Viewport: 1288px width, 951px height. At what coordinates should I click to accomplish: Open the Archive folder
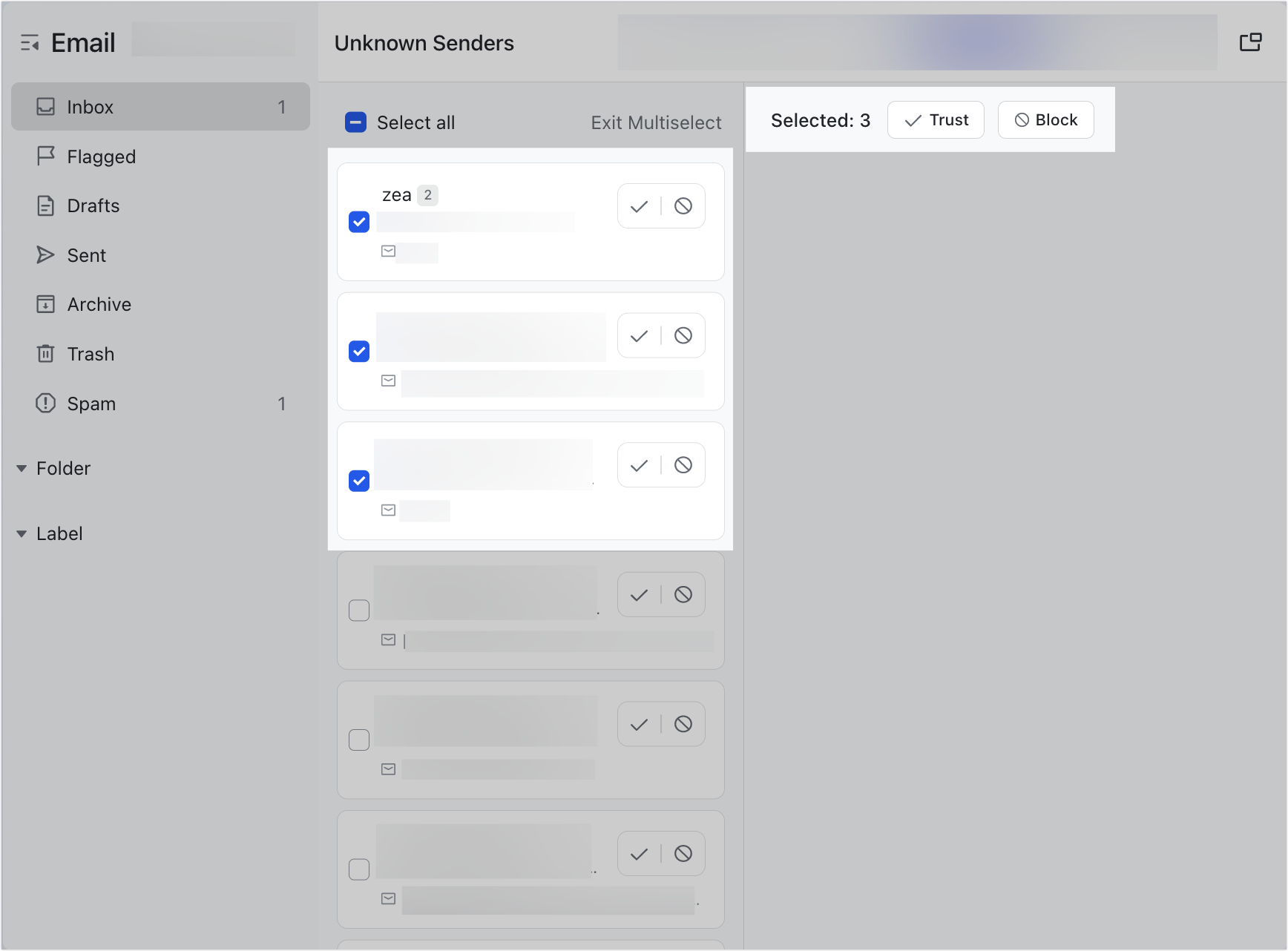pos(160,304)
